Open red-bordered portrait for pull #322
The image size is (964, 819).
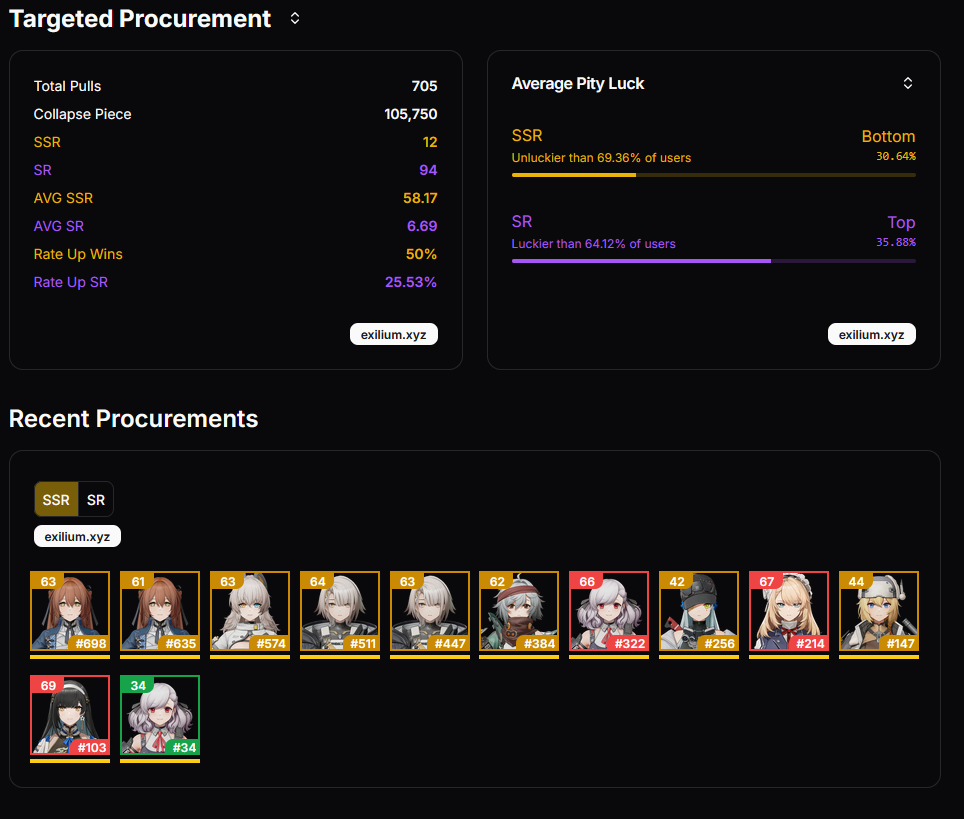click(609, 611)
